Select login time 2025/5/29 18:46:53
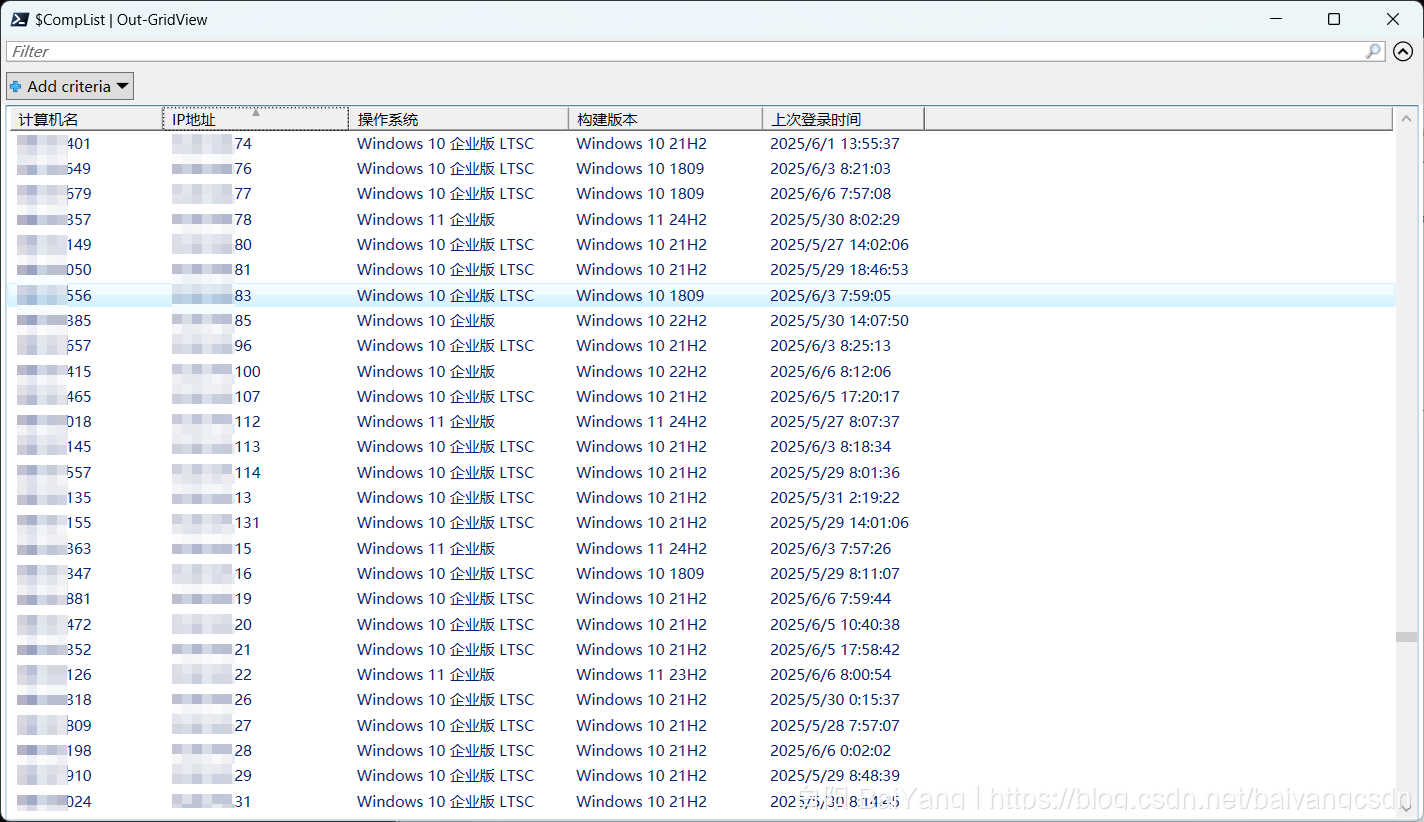 pos(839,269)
